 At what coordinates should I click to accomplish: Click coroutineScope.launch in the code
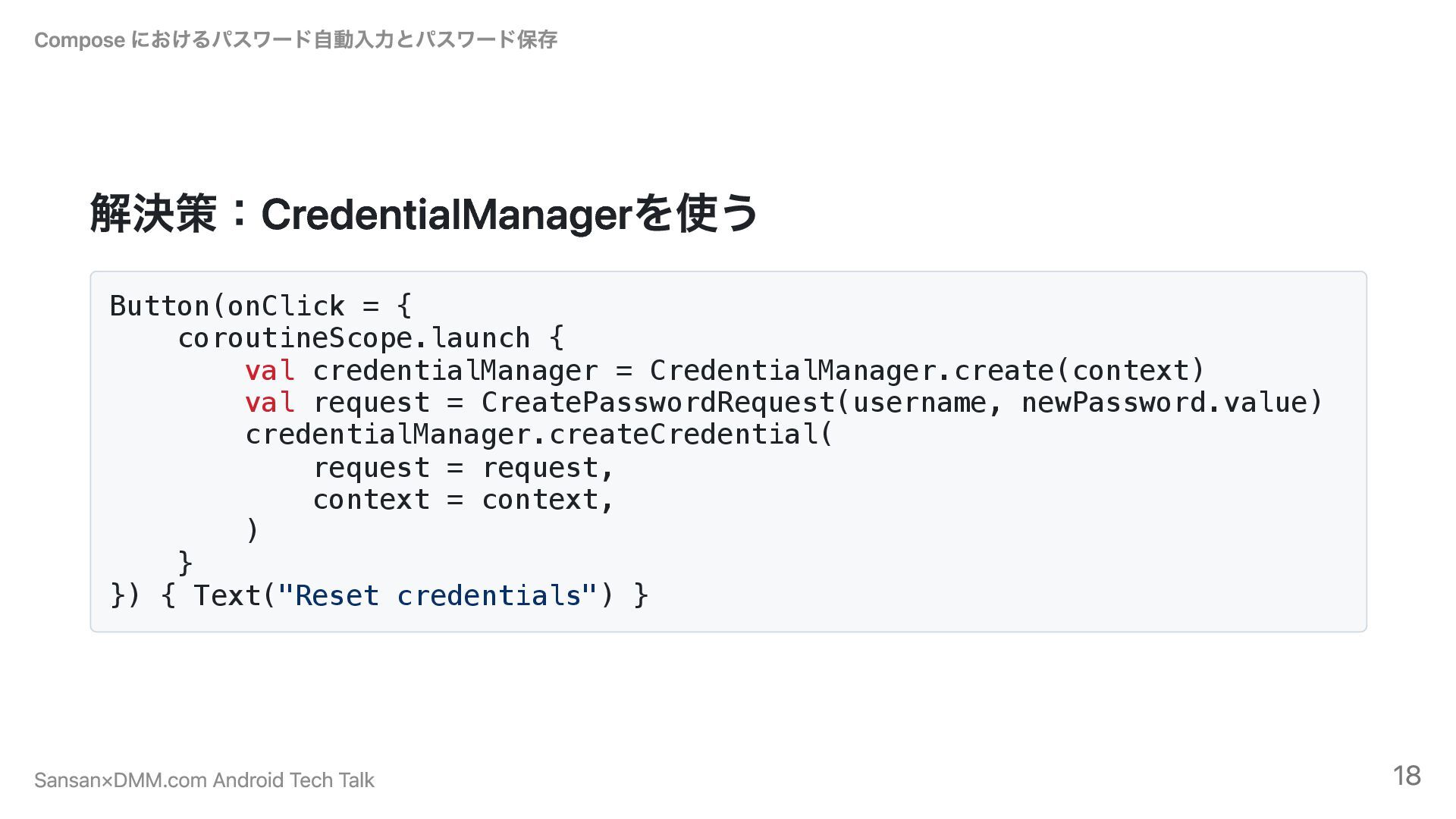point(354,338)
